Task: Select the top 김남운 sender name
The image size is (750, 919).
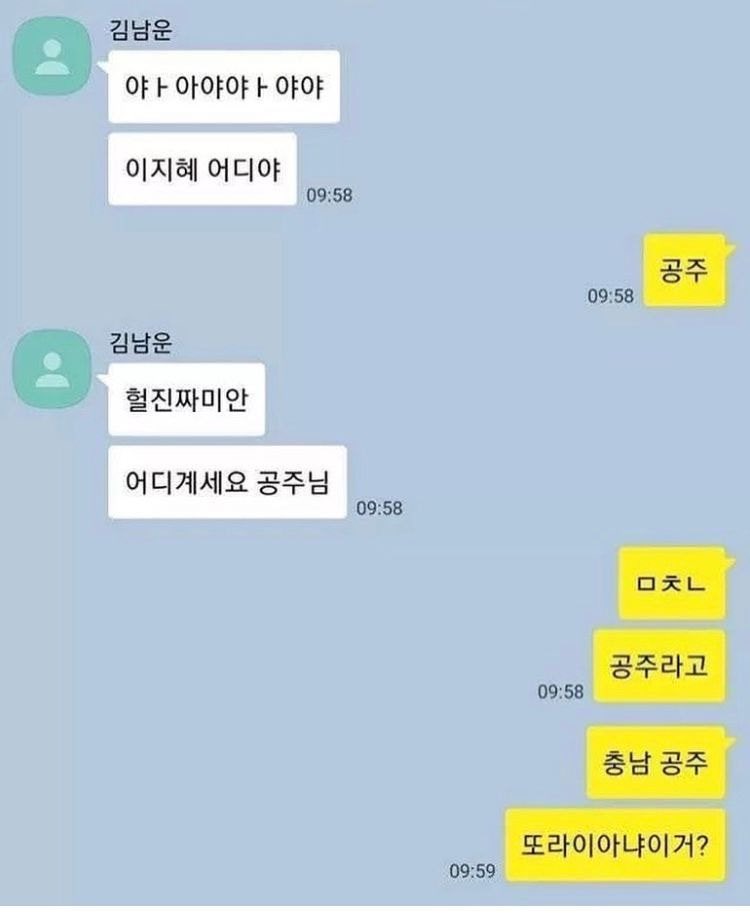Action: pyautogui.click(x=141, y=29)
